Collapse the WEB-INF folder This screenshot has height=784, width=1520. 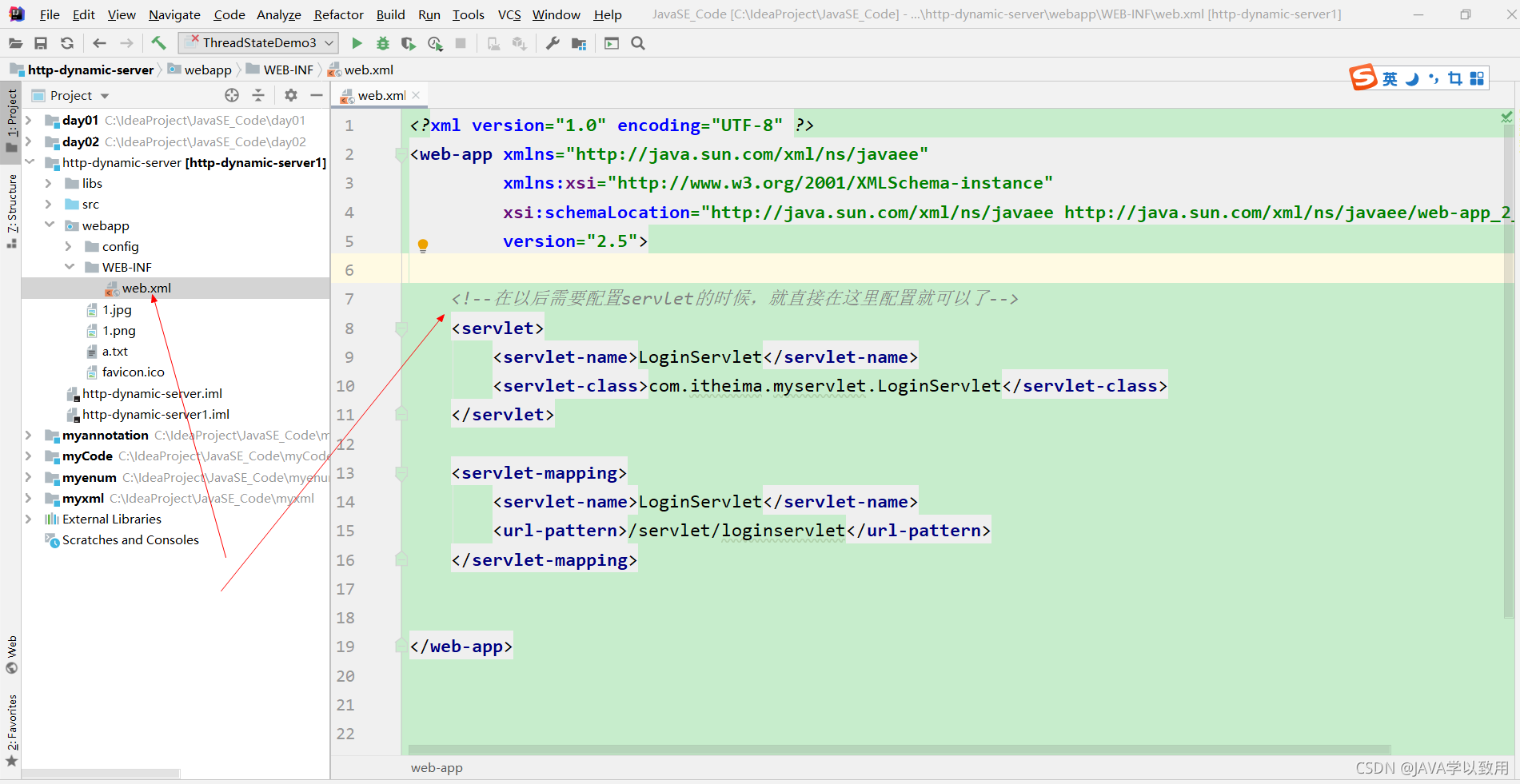point(69,267)
